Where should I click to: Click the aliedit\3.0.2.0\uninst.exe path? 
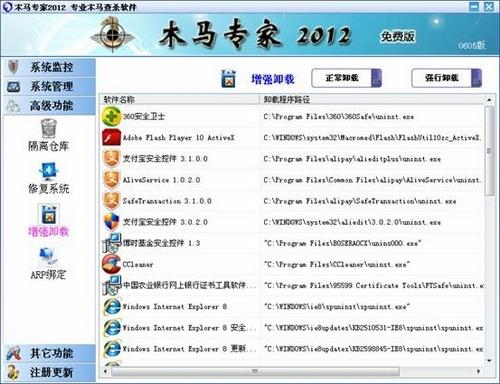pos(352,222)
